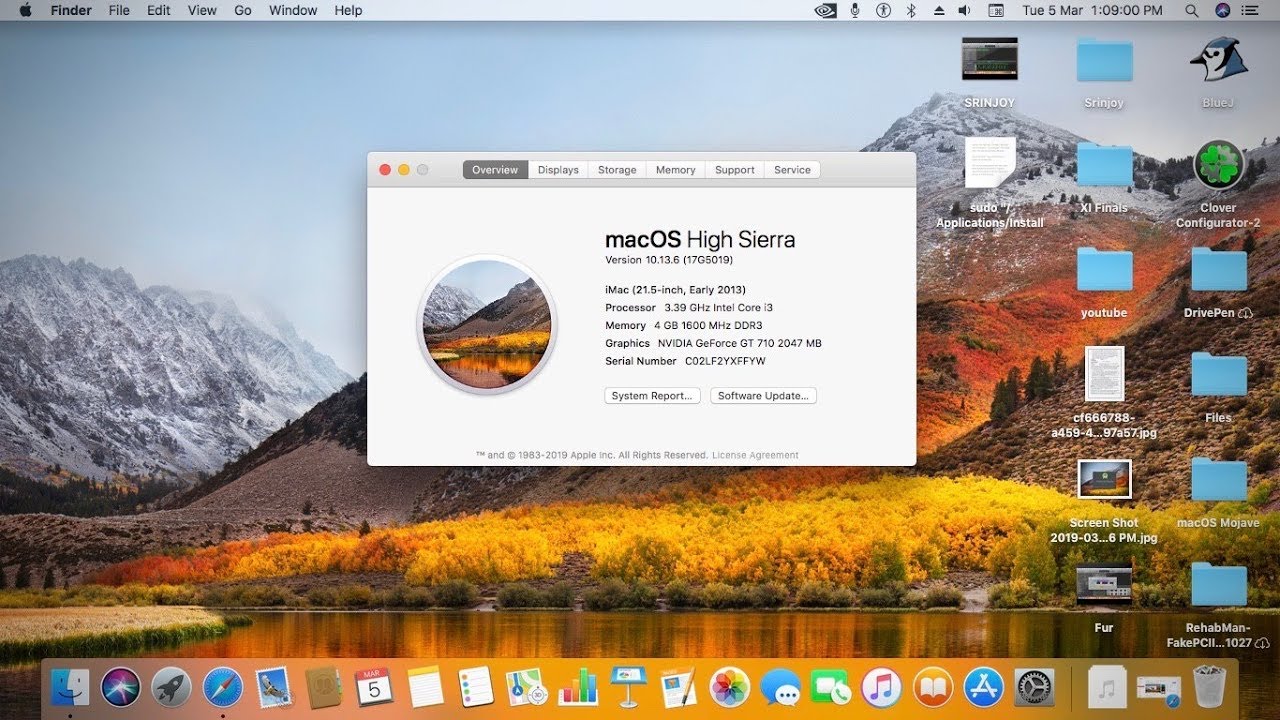The width and height of the screenshot is (1280, 720).
Task: Click the Software Update button
Action: coord(764,396)
